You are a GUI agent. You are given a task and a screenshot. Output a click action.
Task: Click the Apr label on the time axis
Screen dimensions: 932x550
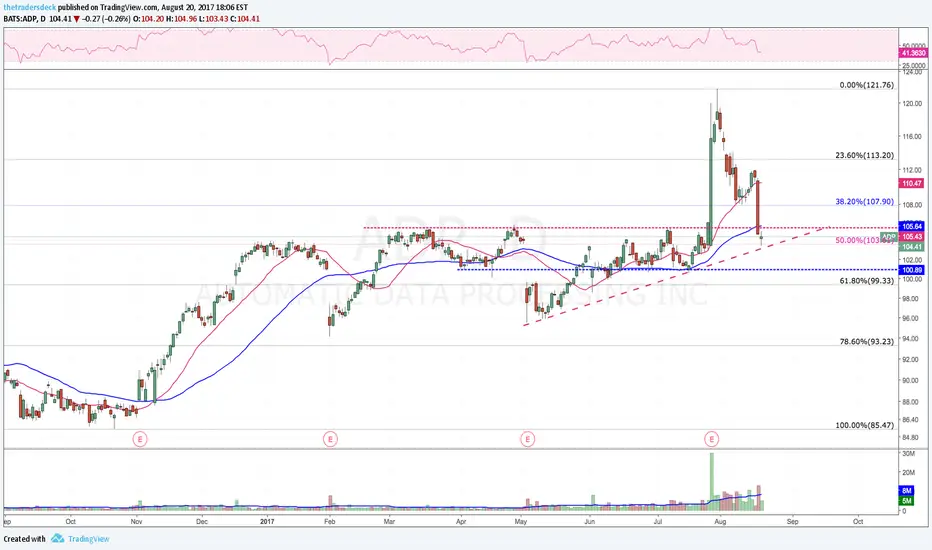click(x=461, y=521)
